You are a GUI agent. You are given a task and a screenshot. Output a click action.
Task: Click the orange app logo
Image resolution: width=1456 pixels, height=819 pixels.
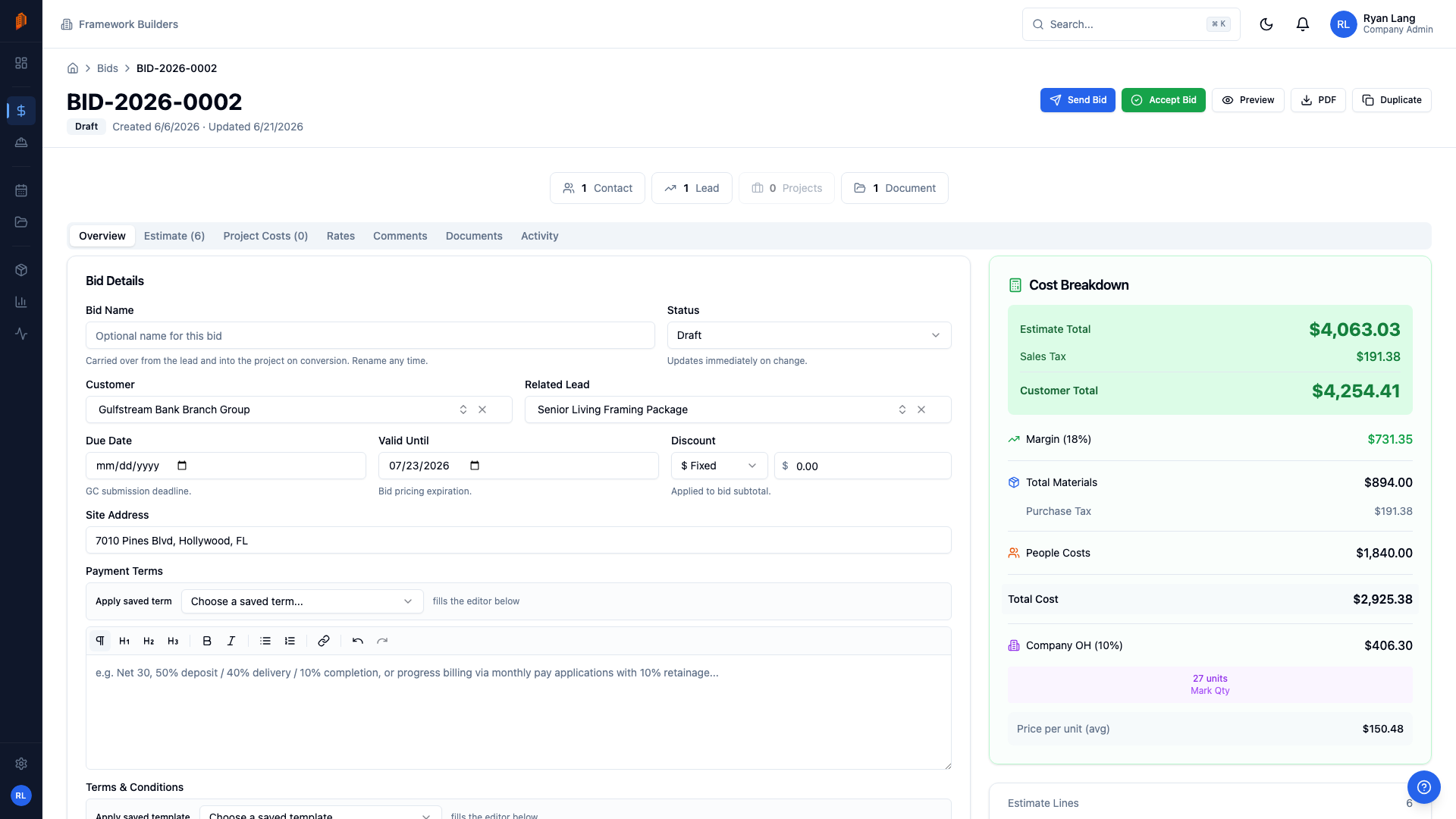21,21
